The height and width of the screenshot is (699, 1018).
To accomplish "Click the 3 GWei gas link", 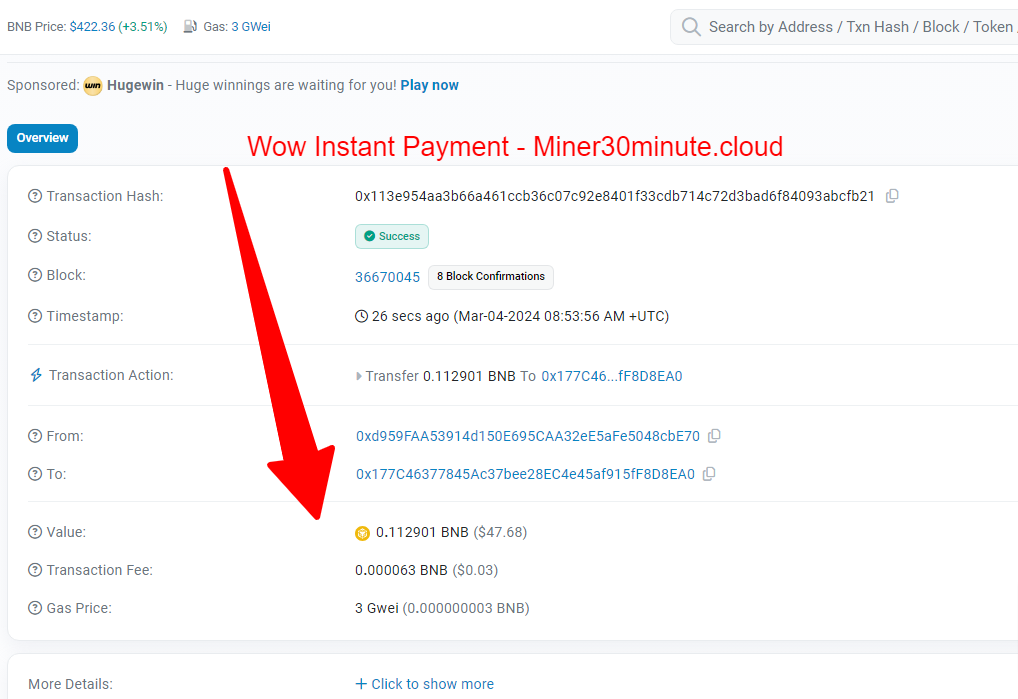I will point(251,27).
